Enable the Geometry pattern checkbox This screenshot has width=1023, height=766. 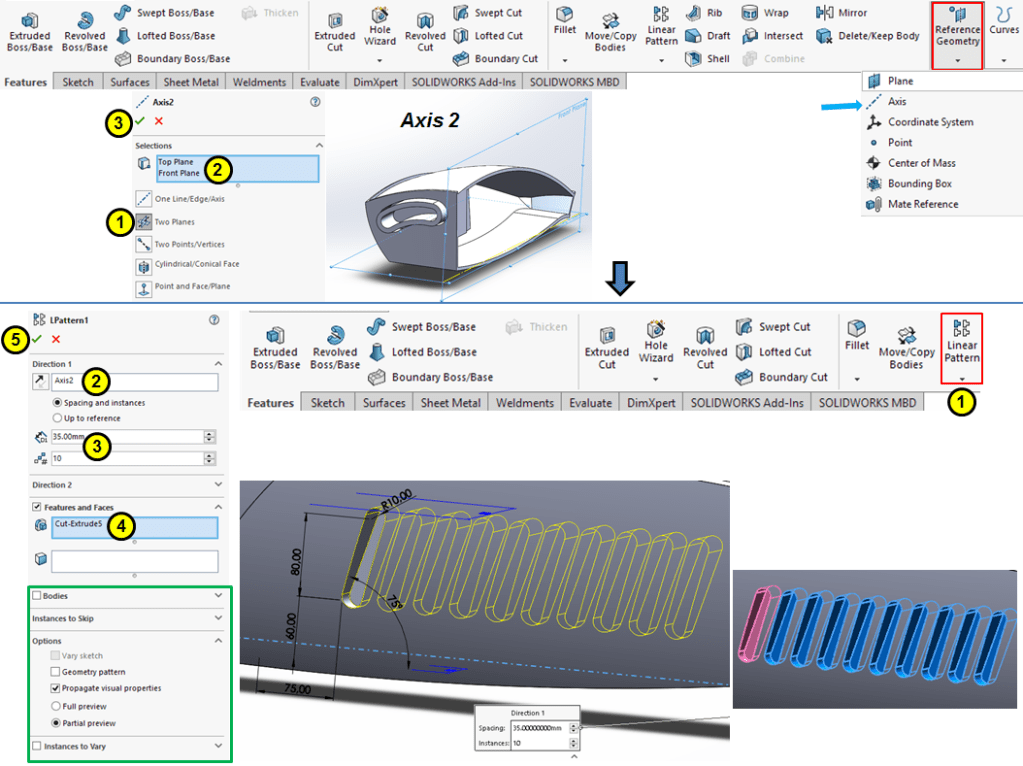[56, 672]
